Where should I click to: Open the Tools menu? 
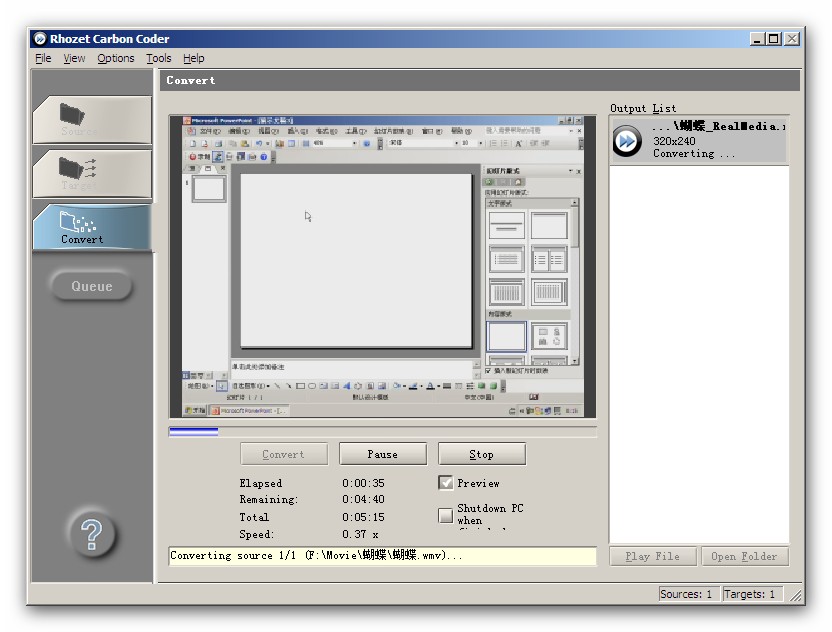[159, 58]
